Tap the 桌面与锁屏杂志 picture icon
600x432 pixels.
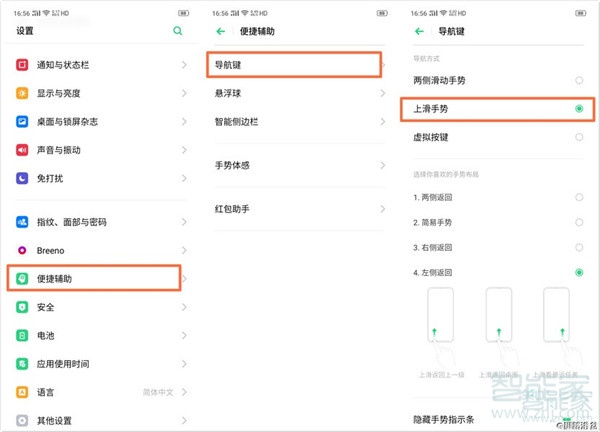[23, 122]
